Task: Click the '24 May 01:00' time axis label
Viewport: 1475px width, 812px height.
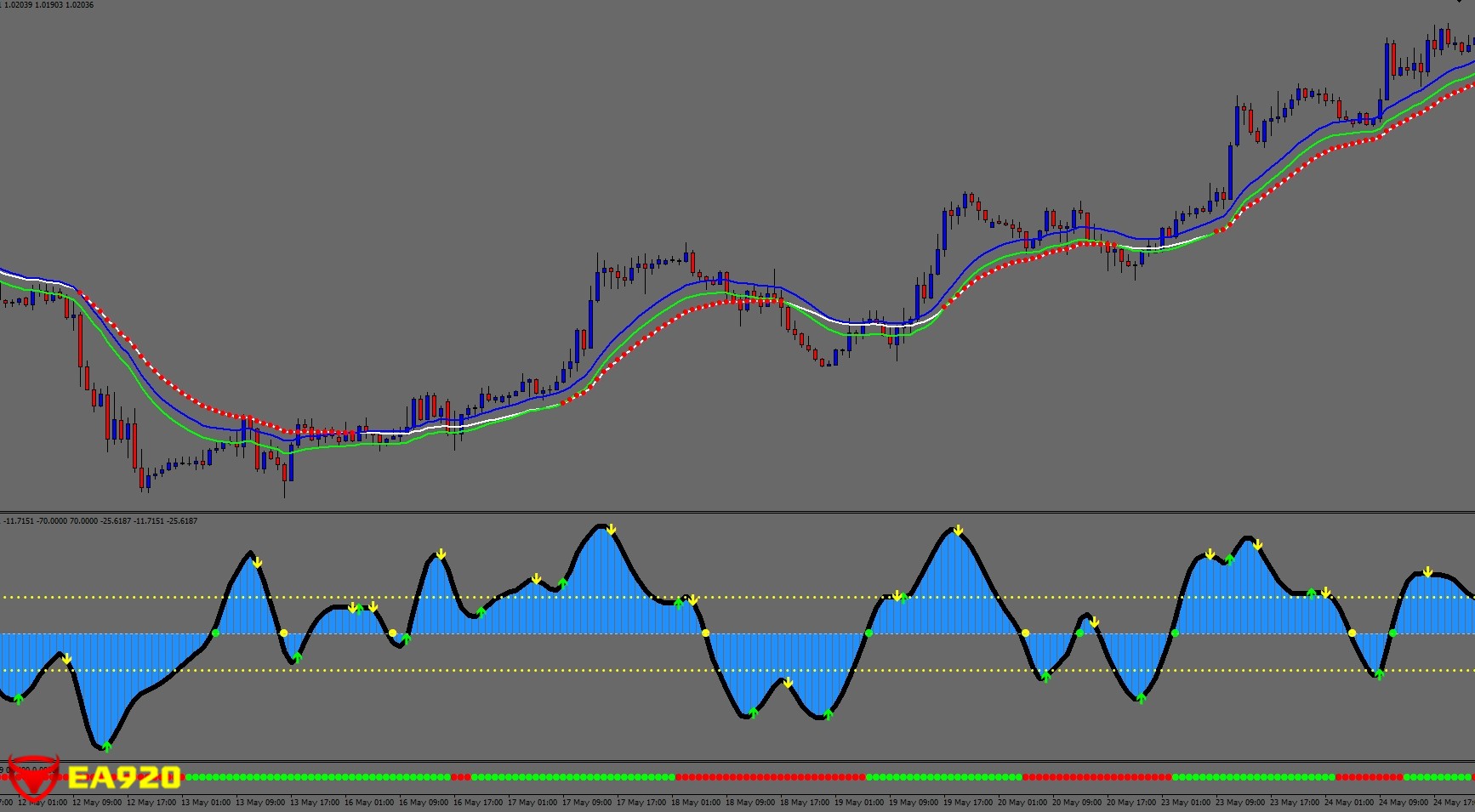Action: (x=1348, y=803)
